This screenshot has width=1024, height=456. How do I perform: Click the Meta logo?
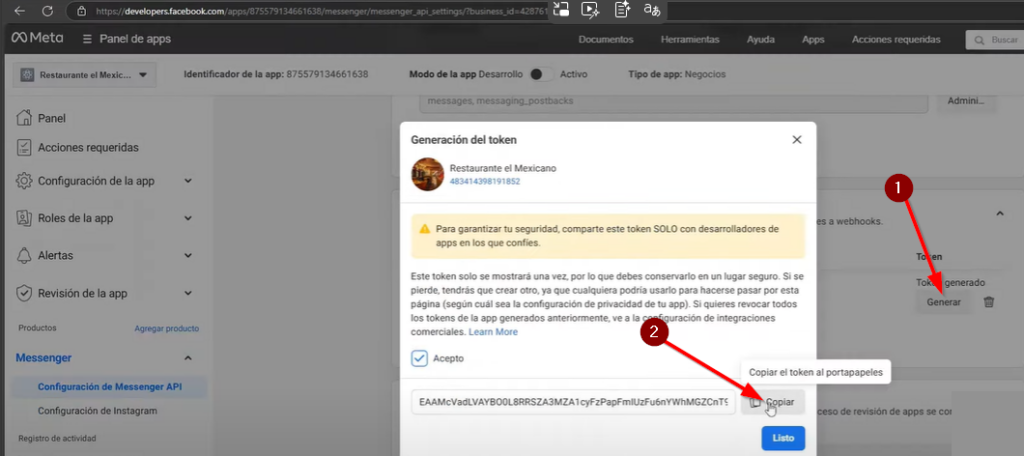click(x=37, y=39)
